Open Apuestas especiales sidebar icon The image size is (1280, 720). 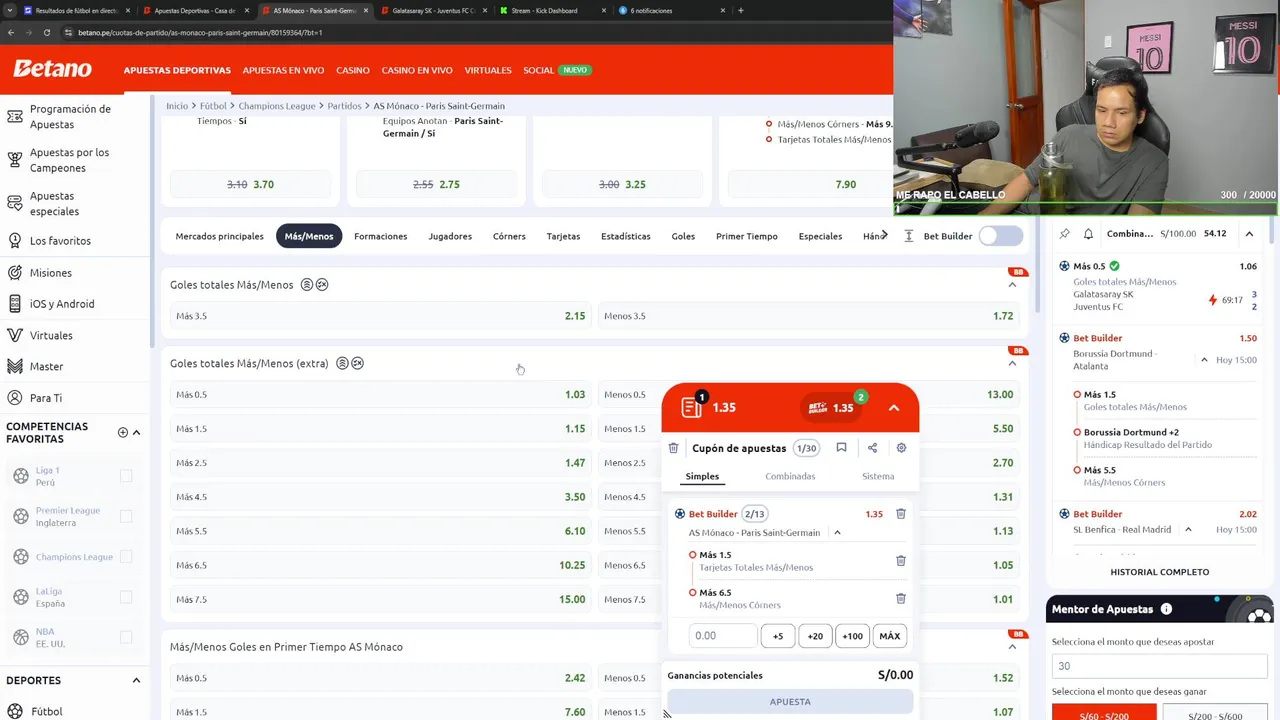click(15, 204)
